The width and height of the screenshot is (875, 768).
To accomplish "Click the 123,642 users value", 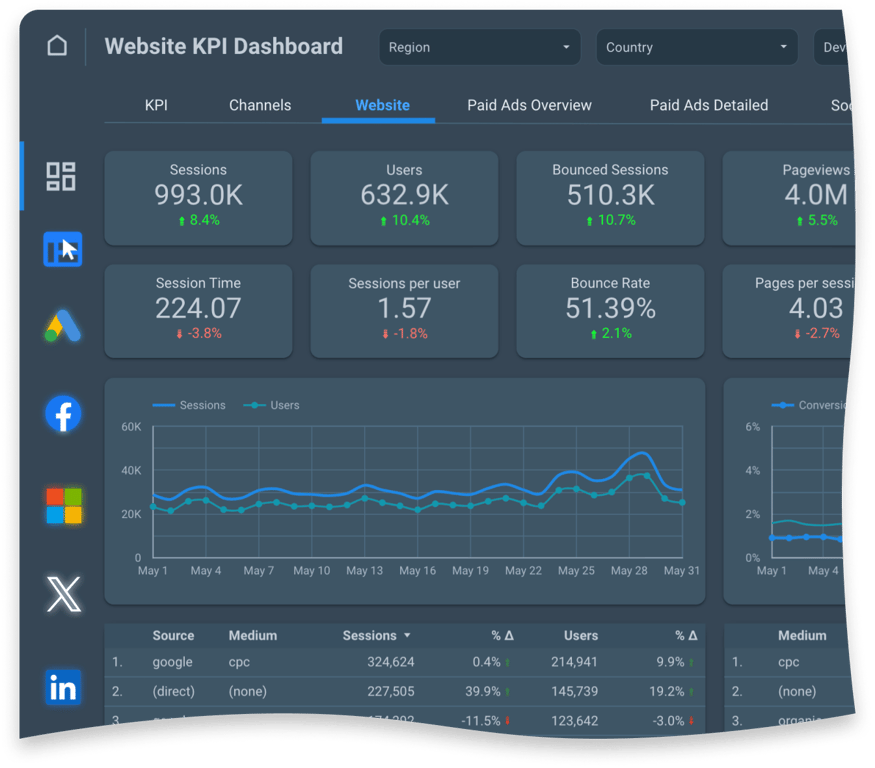I will pyautogui.click(x=574, y=721).
